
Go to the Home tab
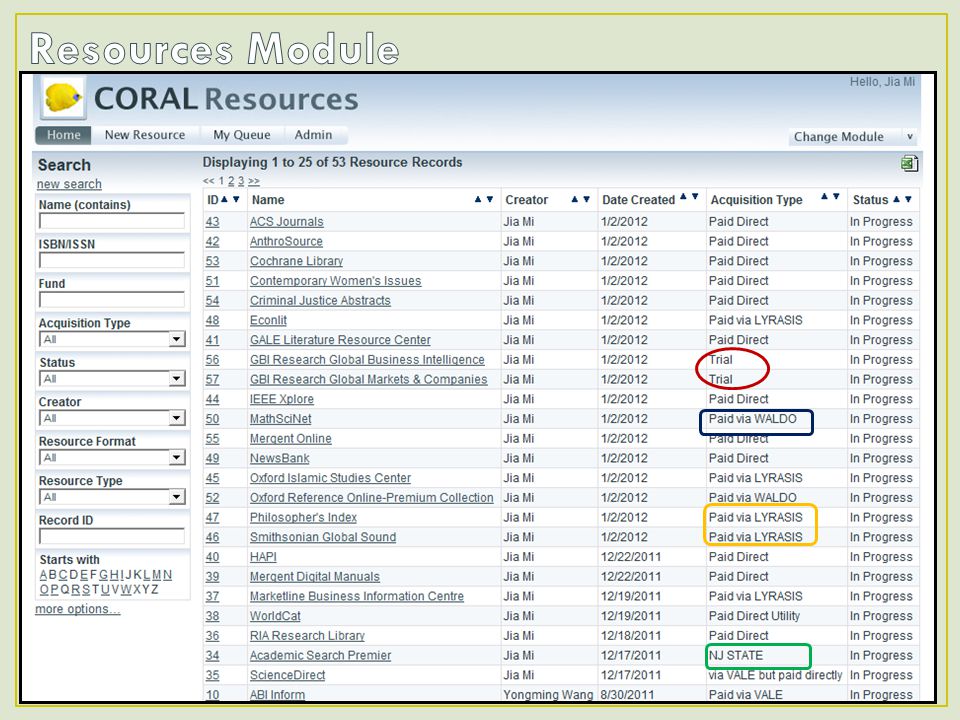point(64,135)
